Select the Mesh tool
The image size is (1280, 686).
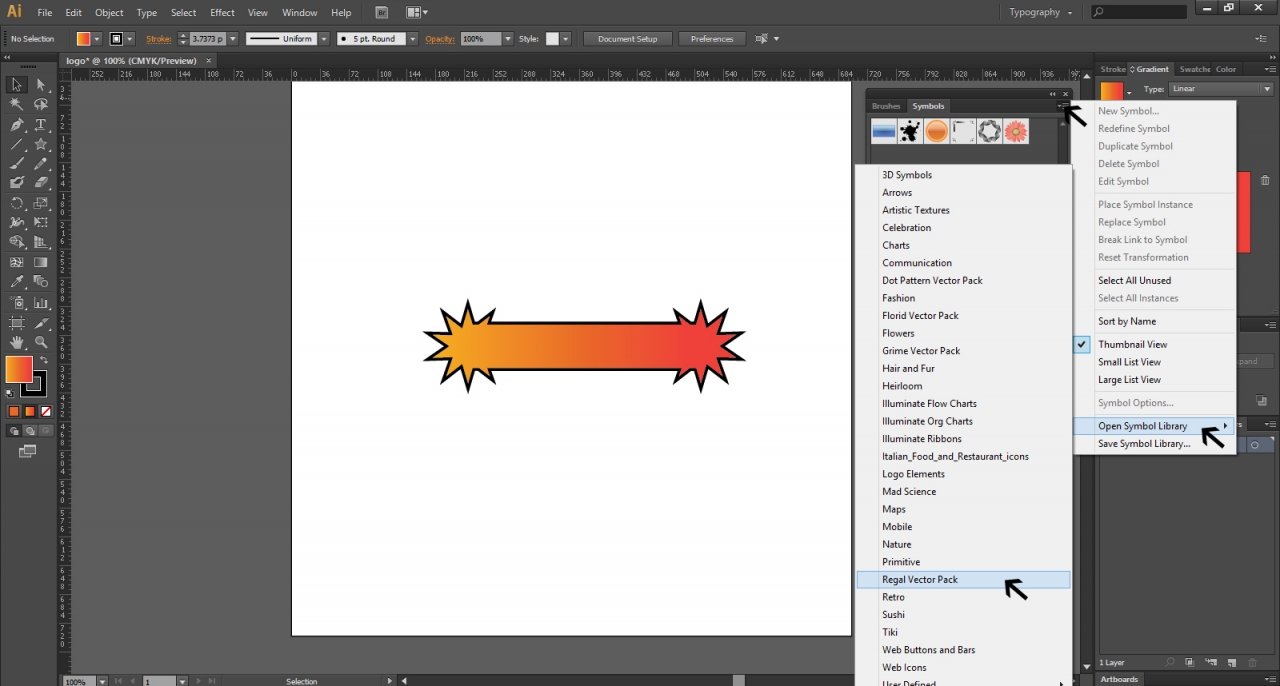[17, 262]
